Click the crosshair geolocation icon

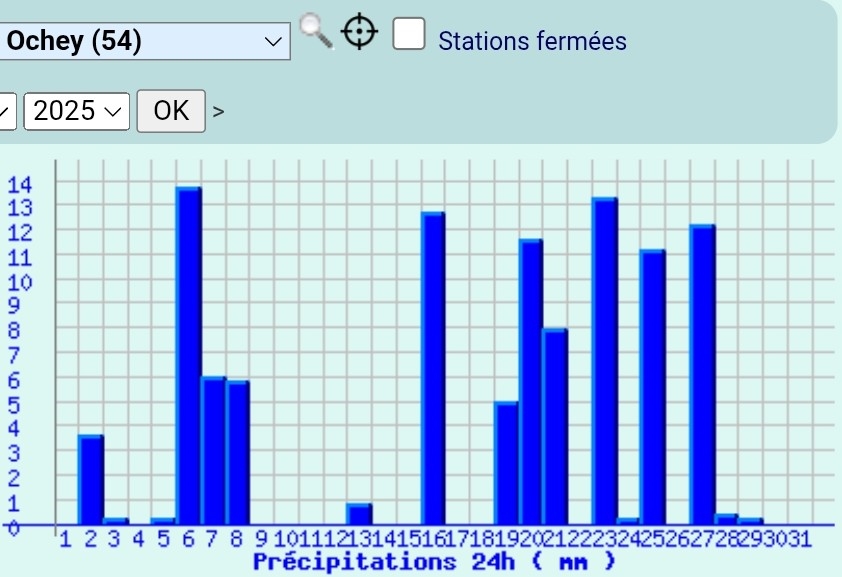(x=359, y=32)
